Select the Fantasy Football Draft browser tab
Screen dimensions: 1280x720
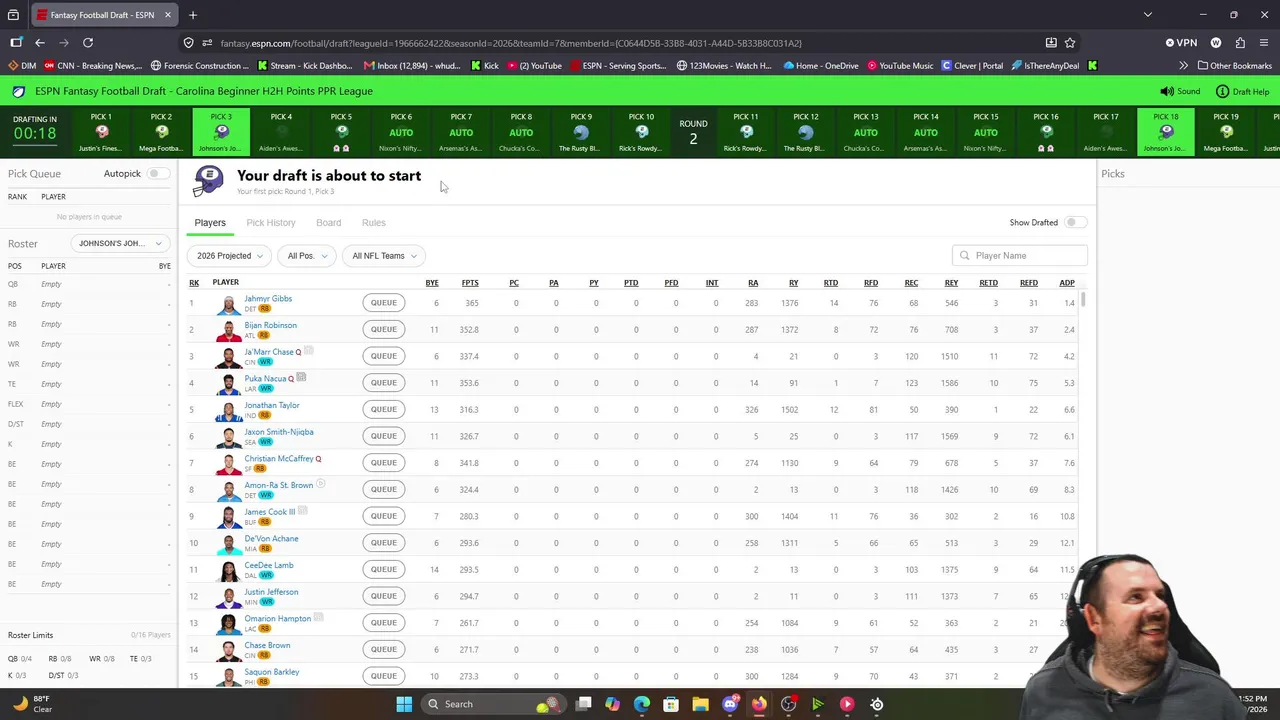(103, 15)
